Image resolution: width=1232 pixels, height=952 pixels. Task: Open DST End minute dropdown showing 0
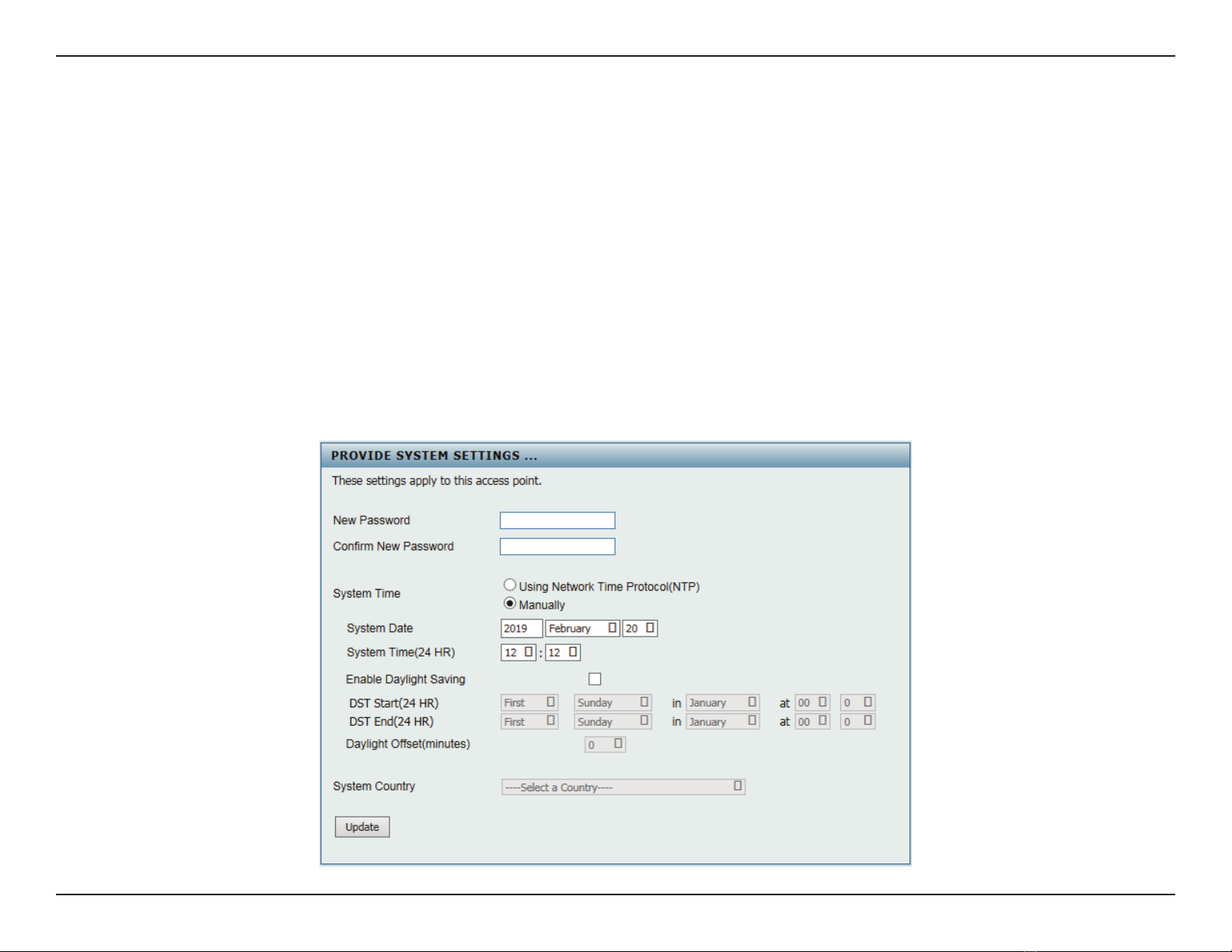click(858, 722)
